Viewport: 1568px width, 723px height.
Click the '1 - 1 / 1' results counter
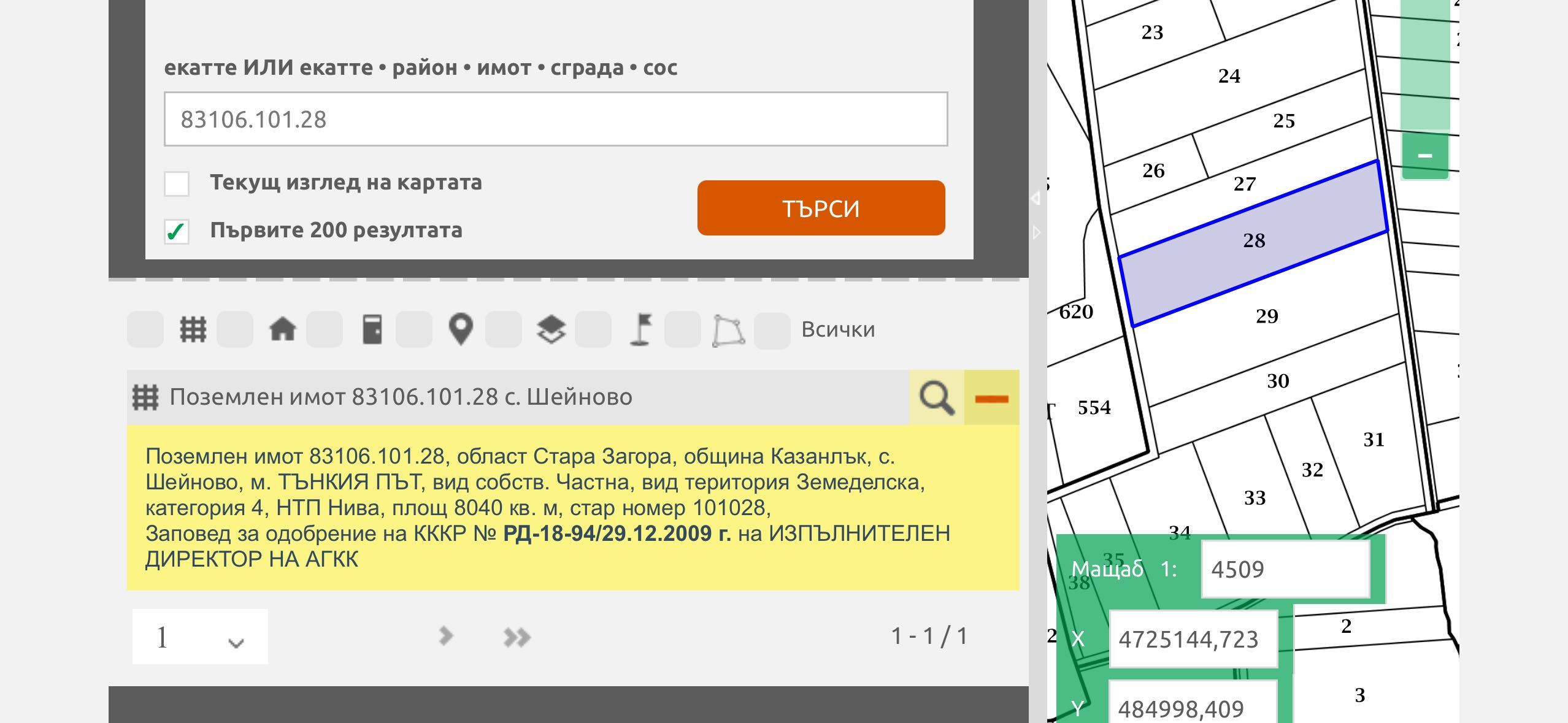point(929,636)
